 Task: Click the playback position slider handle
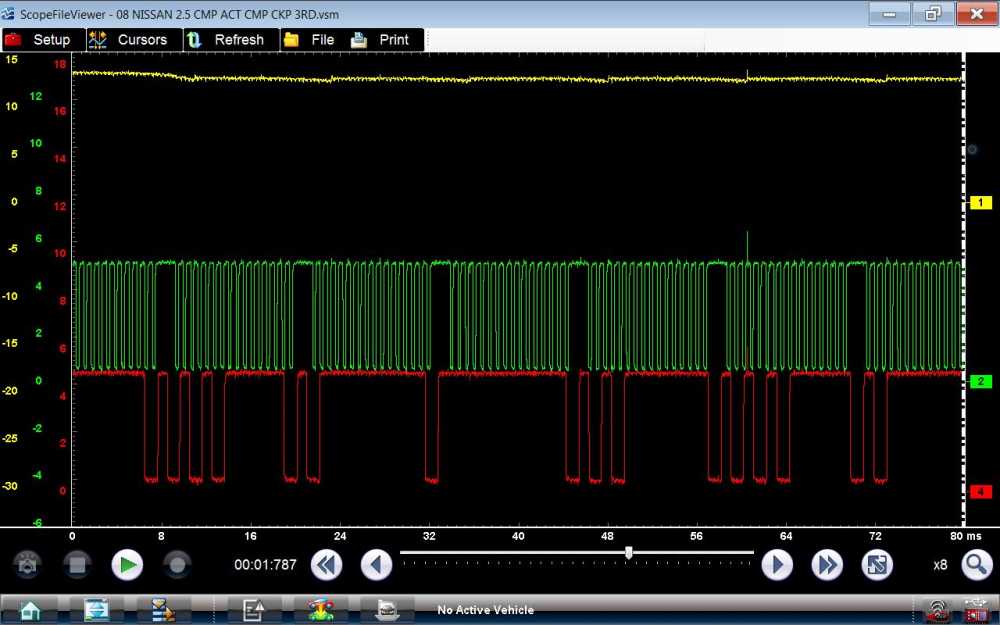click(x=628, y=553)
